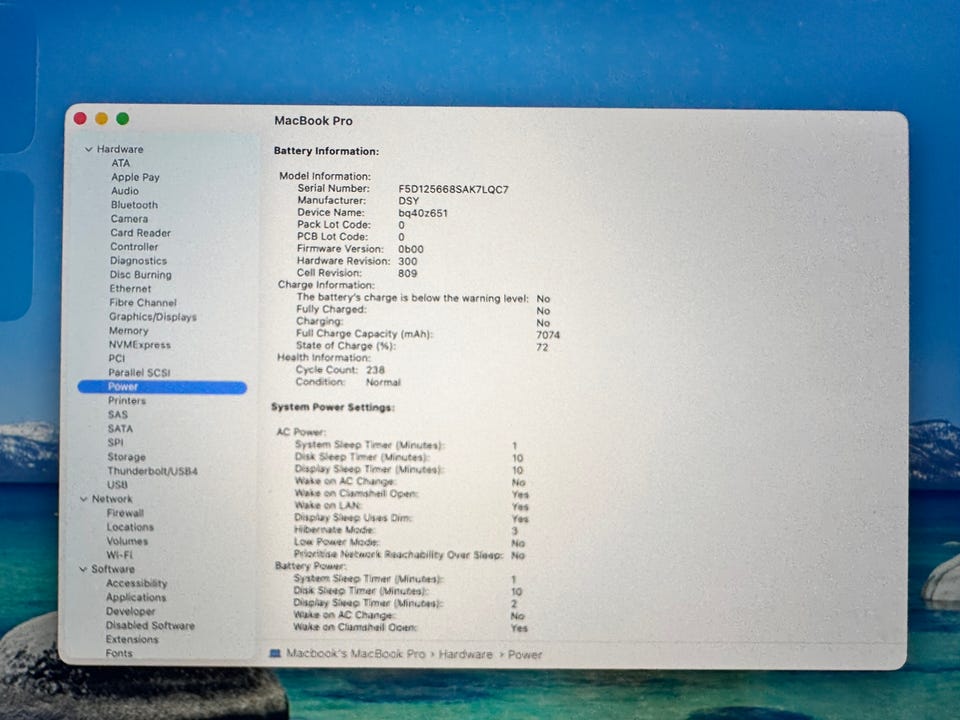Open the Fibre Channel item
Screen dimensions: 960x720
click(x=142, y=302)
